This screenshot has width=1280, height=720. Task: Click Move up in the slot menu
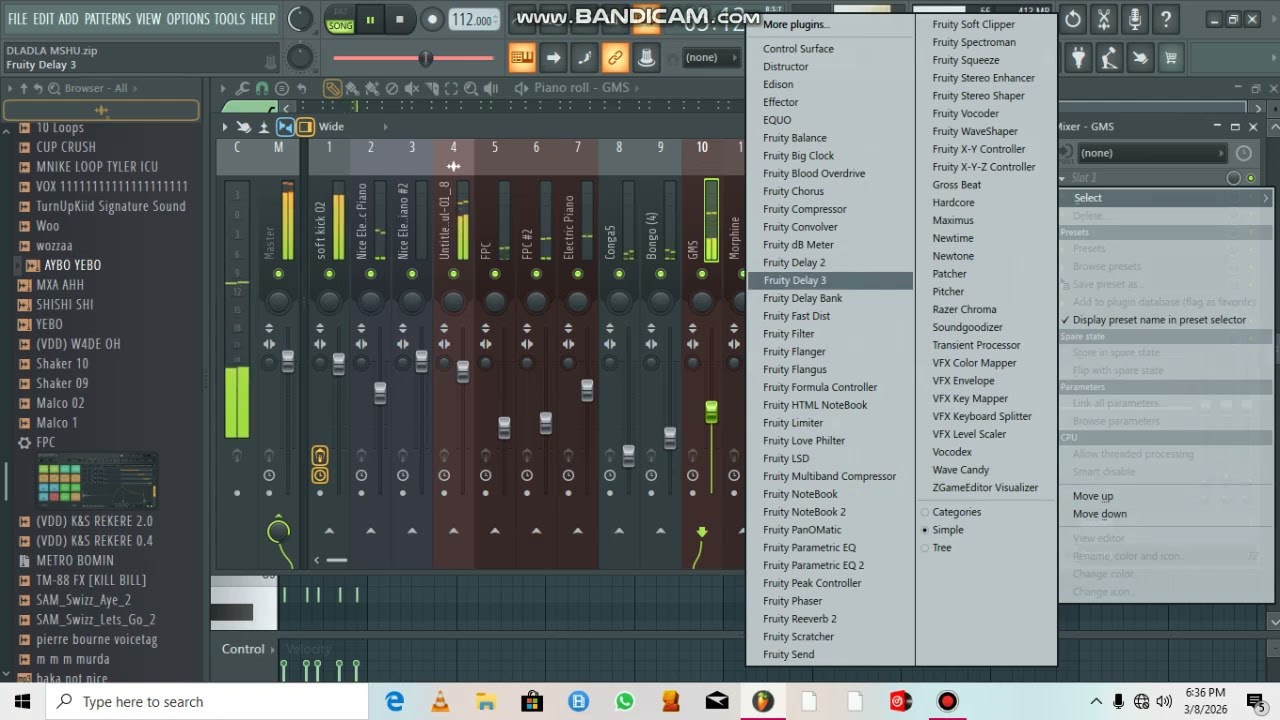coord(1093,496)
